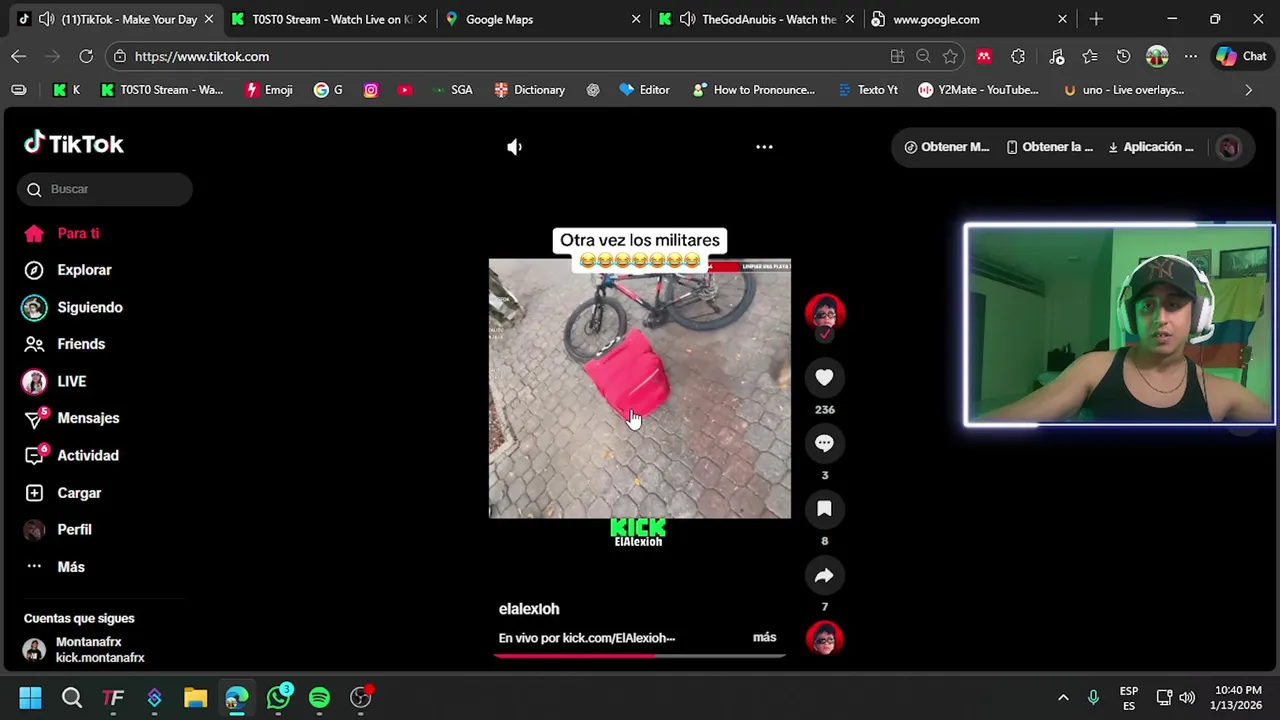1280x720 pixels.
Task: Mute the TikTok video sound
Action: 514,147
